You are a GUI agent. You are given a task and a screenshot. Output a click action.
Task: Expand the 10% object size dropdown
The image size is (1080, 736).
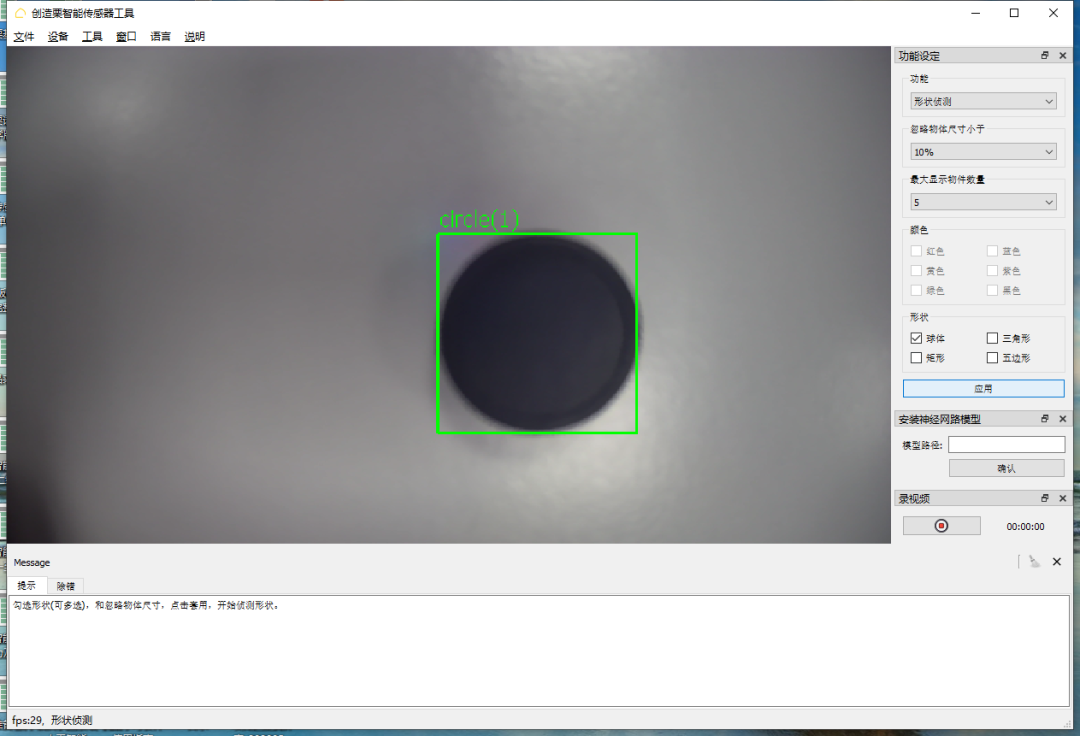(983, 152)
